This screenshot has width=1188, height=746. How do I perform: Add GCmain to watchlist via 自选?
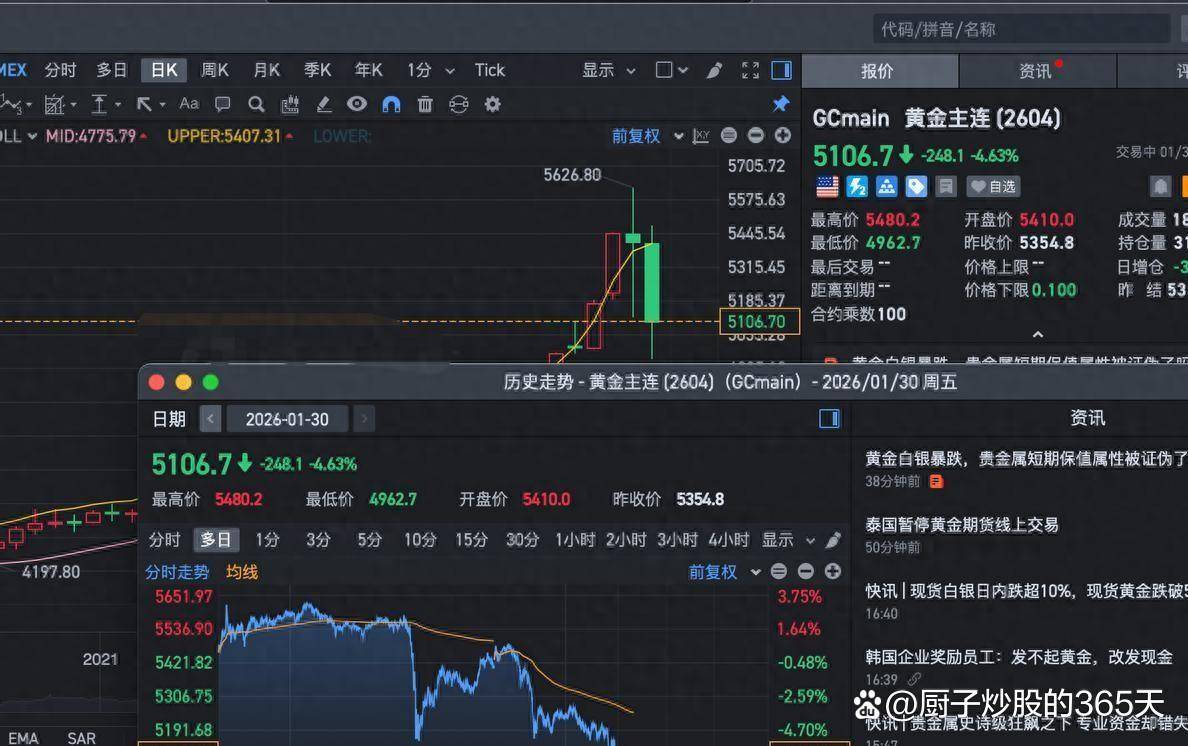tap(993, 186)
